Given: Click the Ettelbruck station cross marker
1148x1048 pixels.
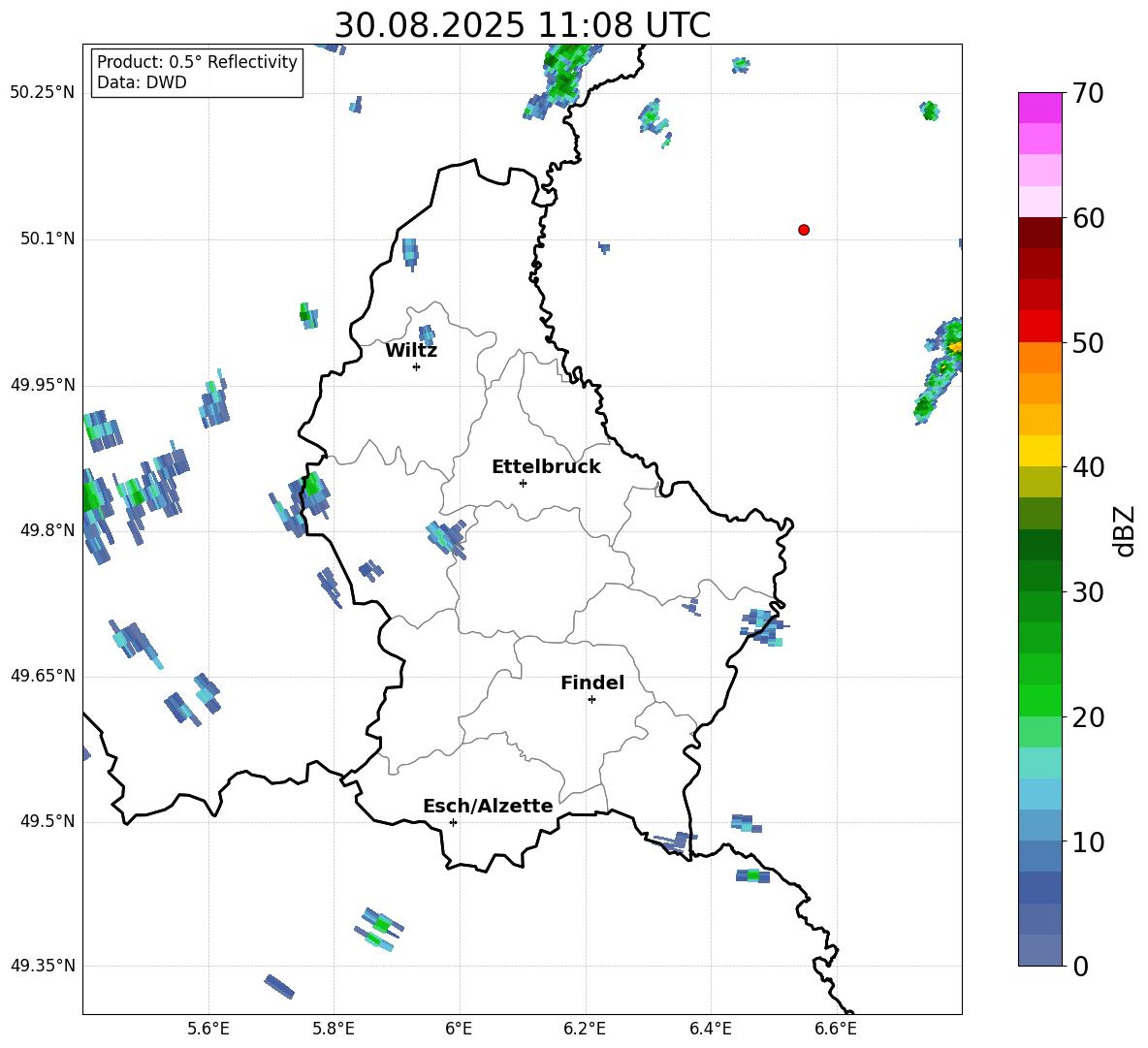Looking at the screenshot, I should [x=523, y=483].
